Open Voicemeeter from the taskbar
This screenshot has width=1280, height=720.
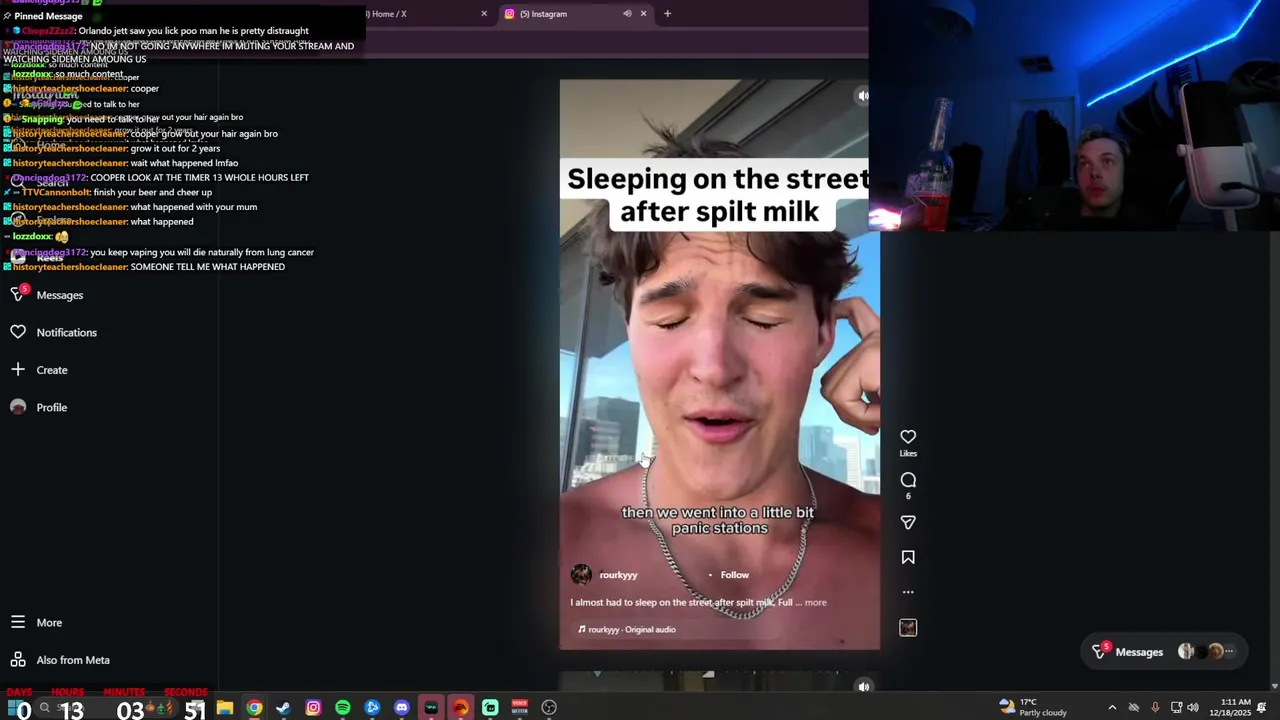click(x=520, y=708)
